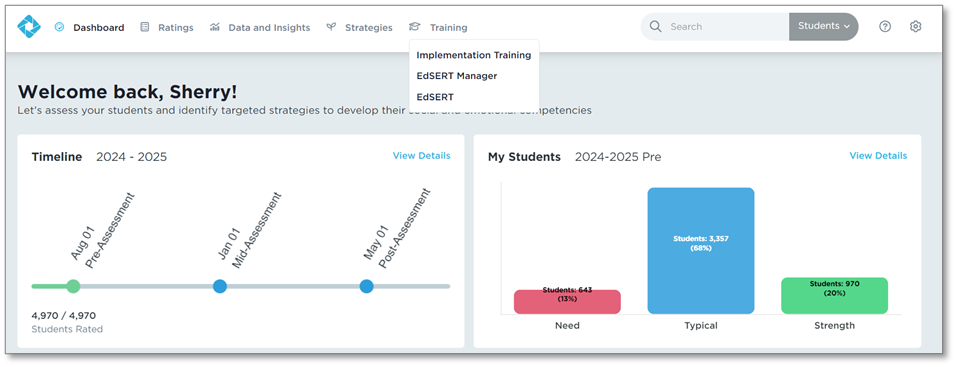This screenshot has width=956, height=367.
Task: Click the "My Students" card title
Action: [524, 157]
